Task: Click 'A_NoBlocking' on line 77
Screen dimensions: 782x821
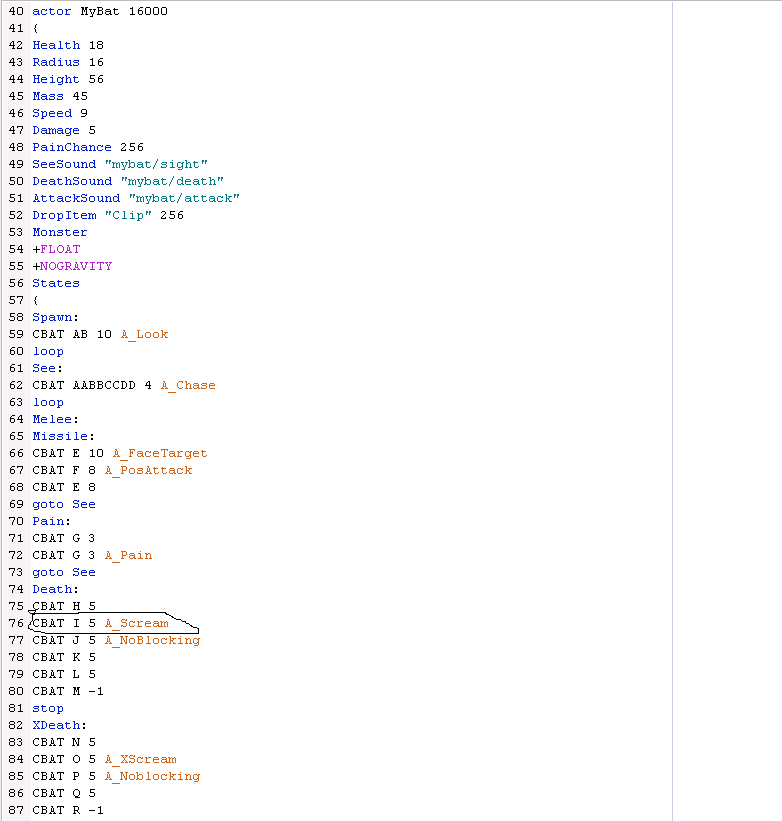Action: (152, 641)
